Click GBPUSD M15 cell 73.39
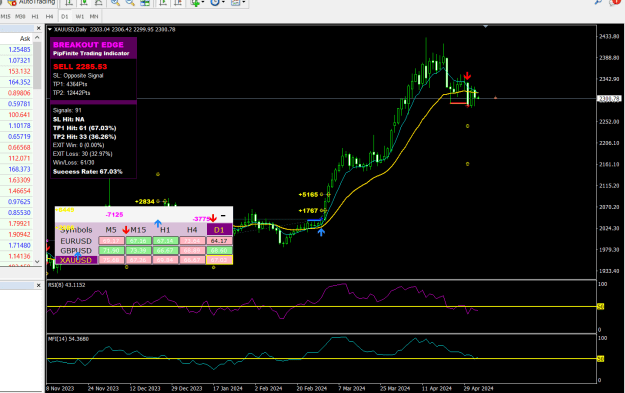Screen dimensions: 625x393 [138, 250]
